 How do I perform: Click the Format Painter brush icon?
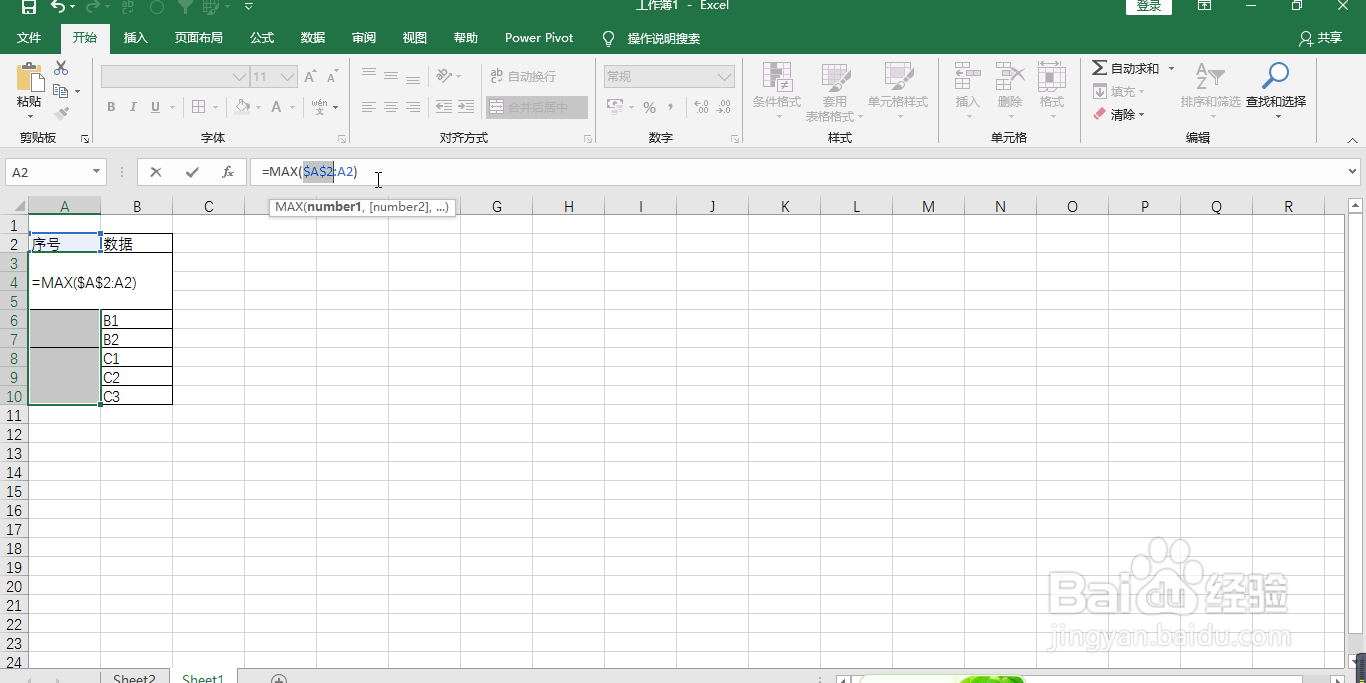[61, 113]
